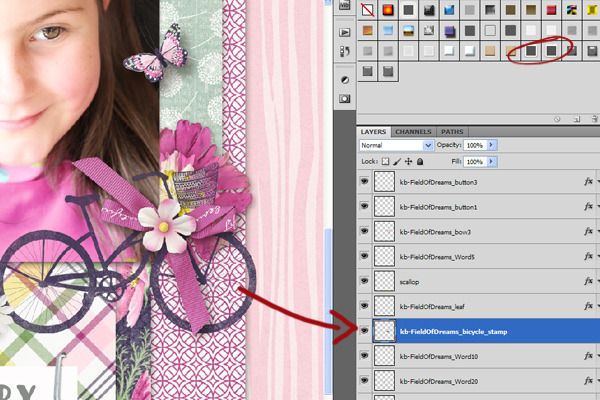
Task: Apply the tan beige style swatch
Action: point(490,51)
